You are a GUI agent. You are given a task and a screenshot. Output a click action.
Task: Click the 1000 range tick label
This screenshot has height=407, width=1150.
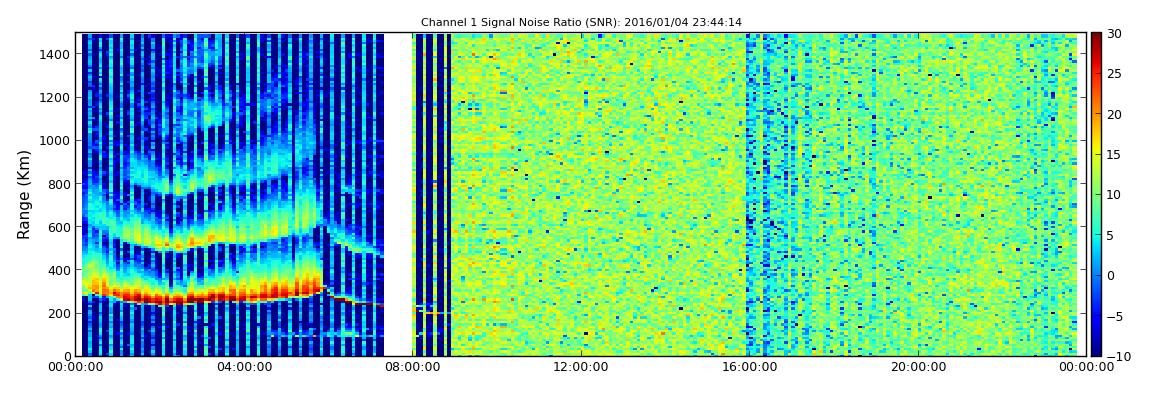tap(57, 141)
